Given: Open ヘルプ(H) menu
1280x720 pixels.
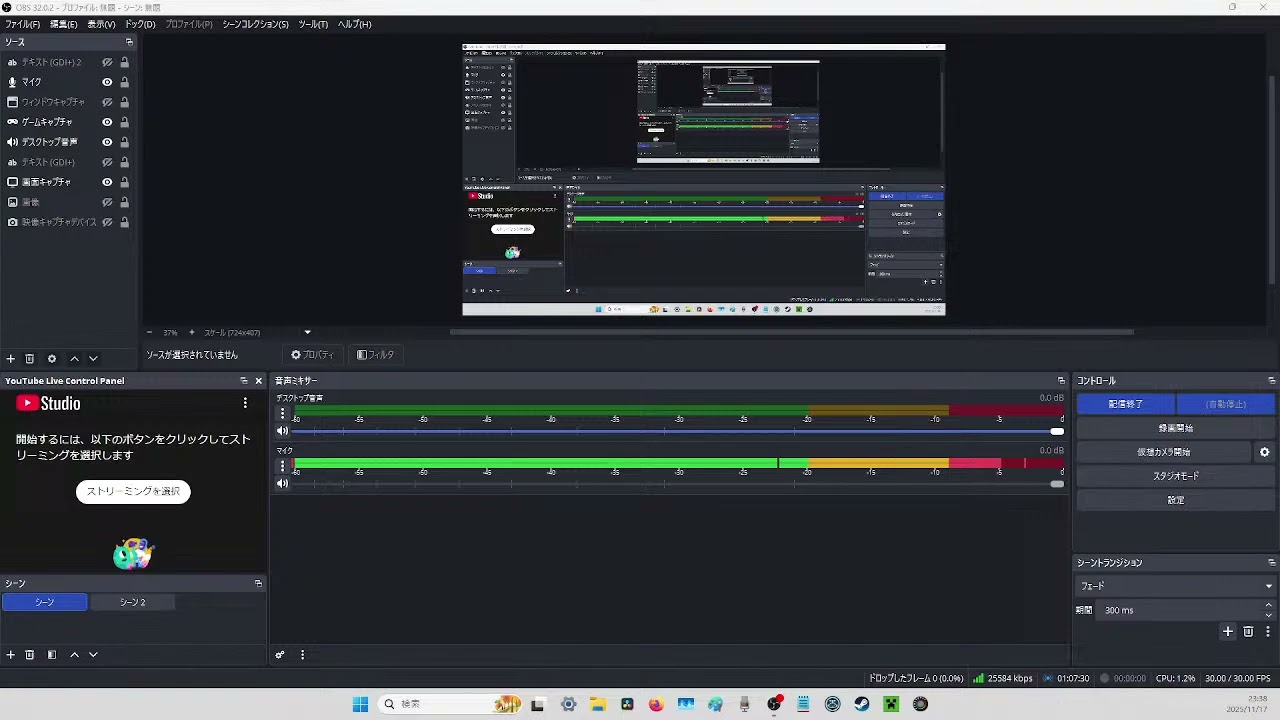Looking at the screenshot, I should (354, 24).
